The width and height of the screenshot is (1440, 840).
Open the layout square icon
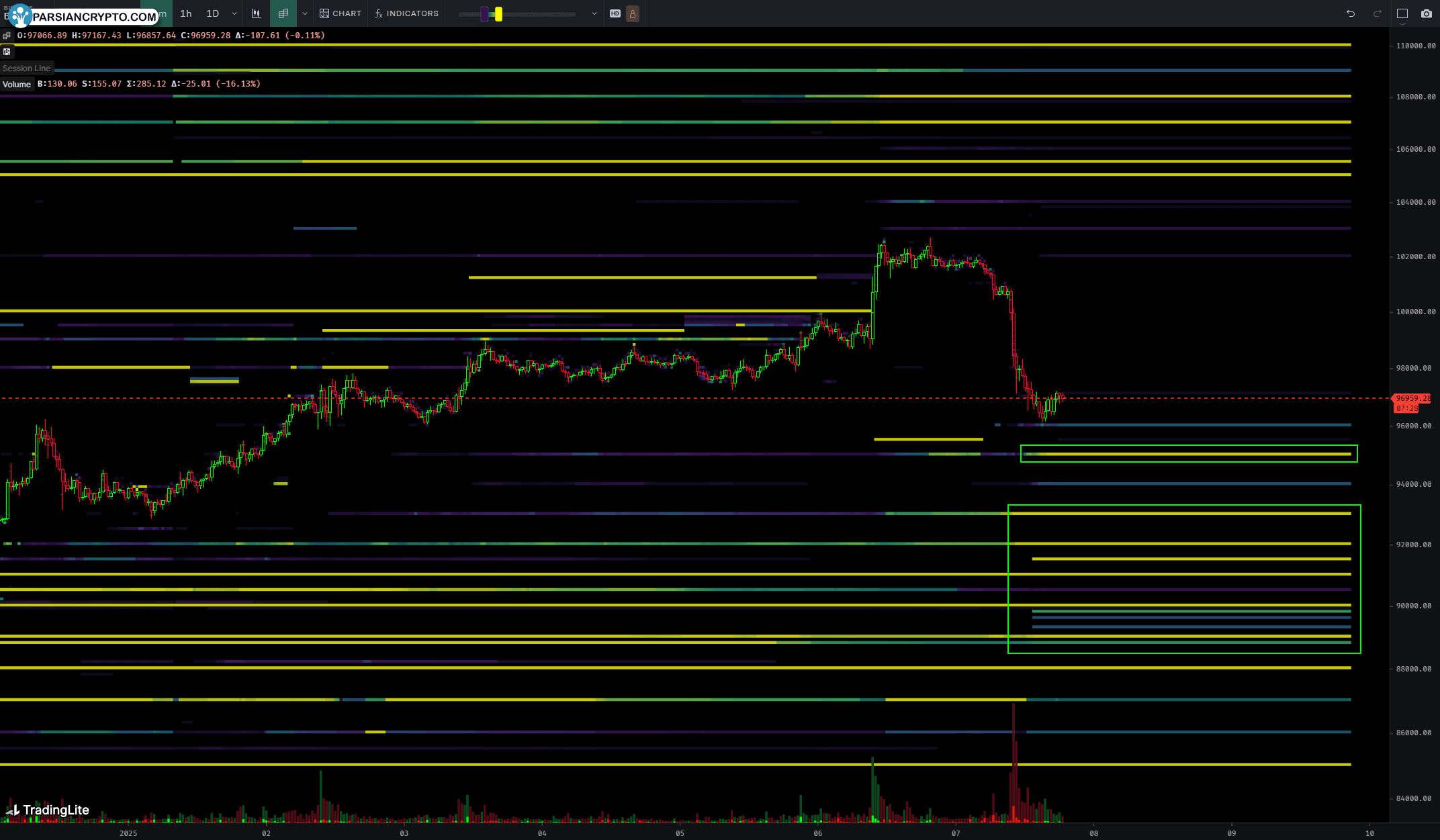click(x=1402, y=13)
